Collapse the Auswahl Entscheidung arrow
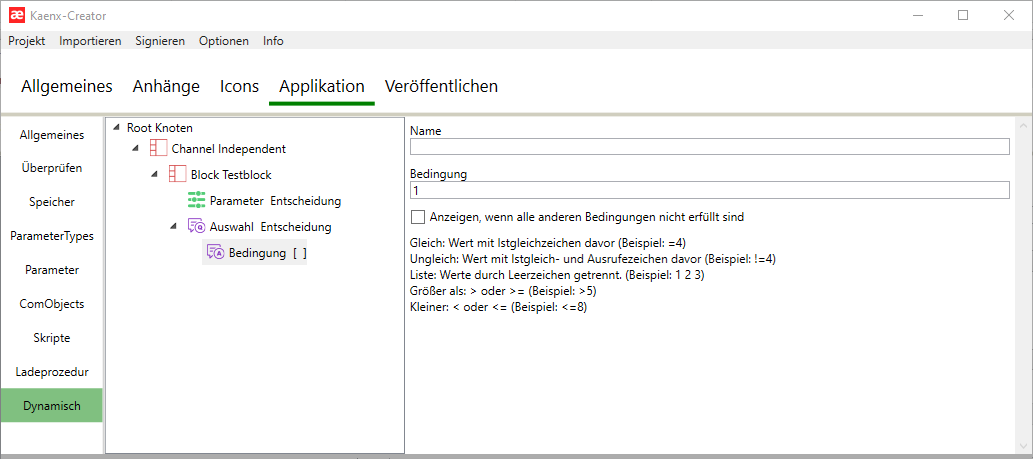The width and height of the screenshot is (1033, 459). pyautogui.click(x=174, y=226)
